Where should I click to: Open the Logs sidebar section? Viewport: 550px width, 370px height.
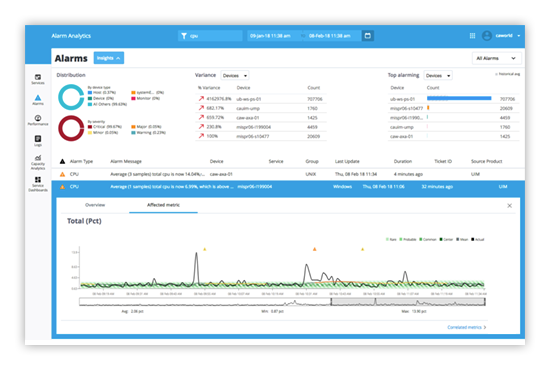click(x=38, y=141)
